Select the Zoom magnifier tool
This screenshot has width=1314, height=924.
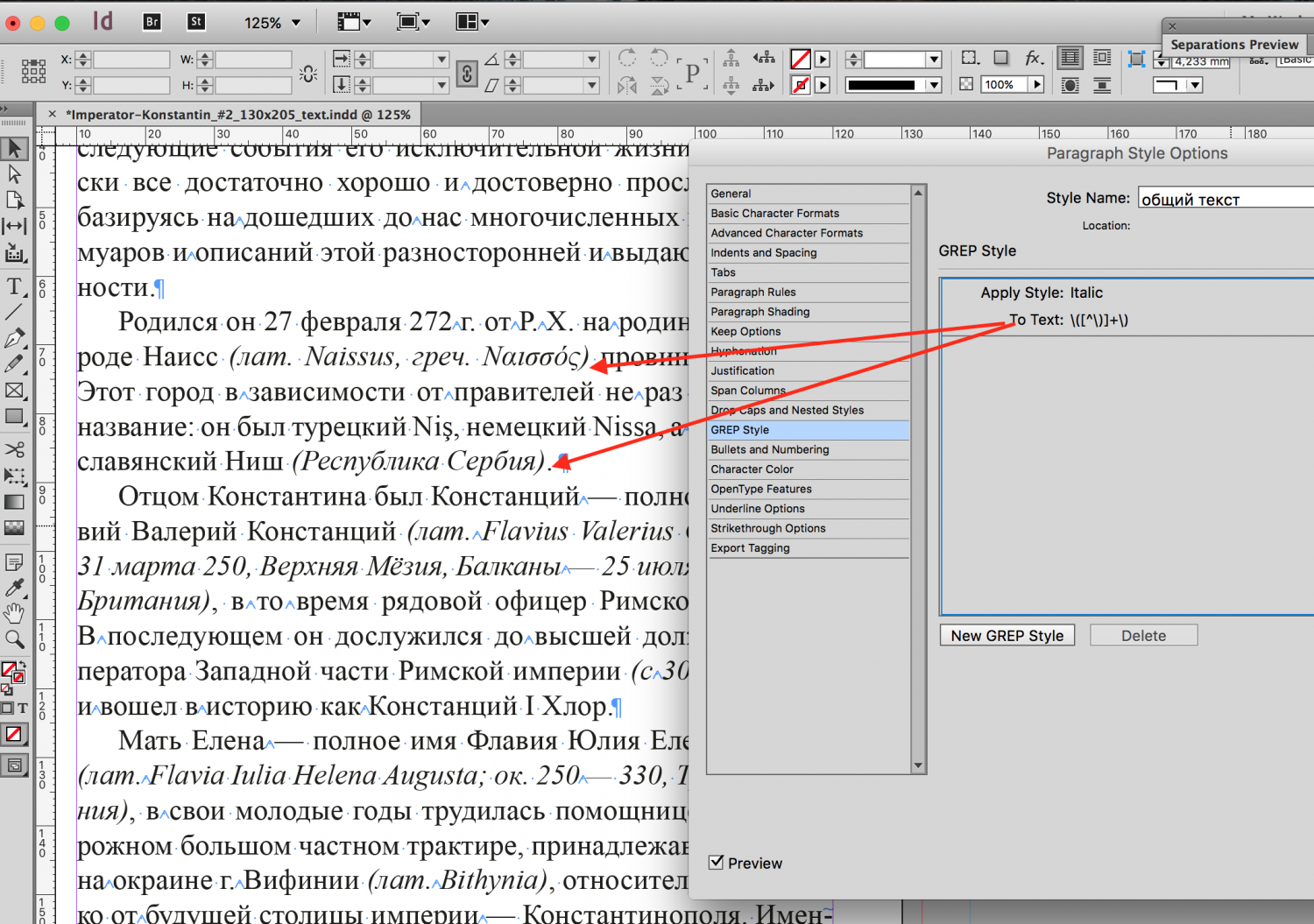coord(14,639)
